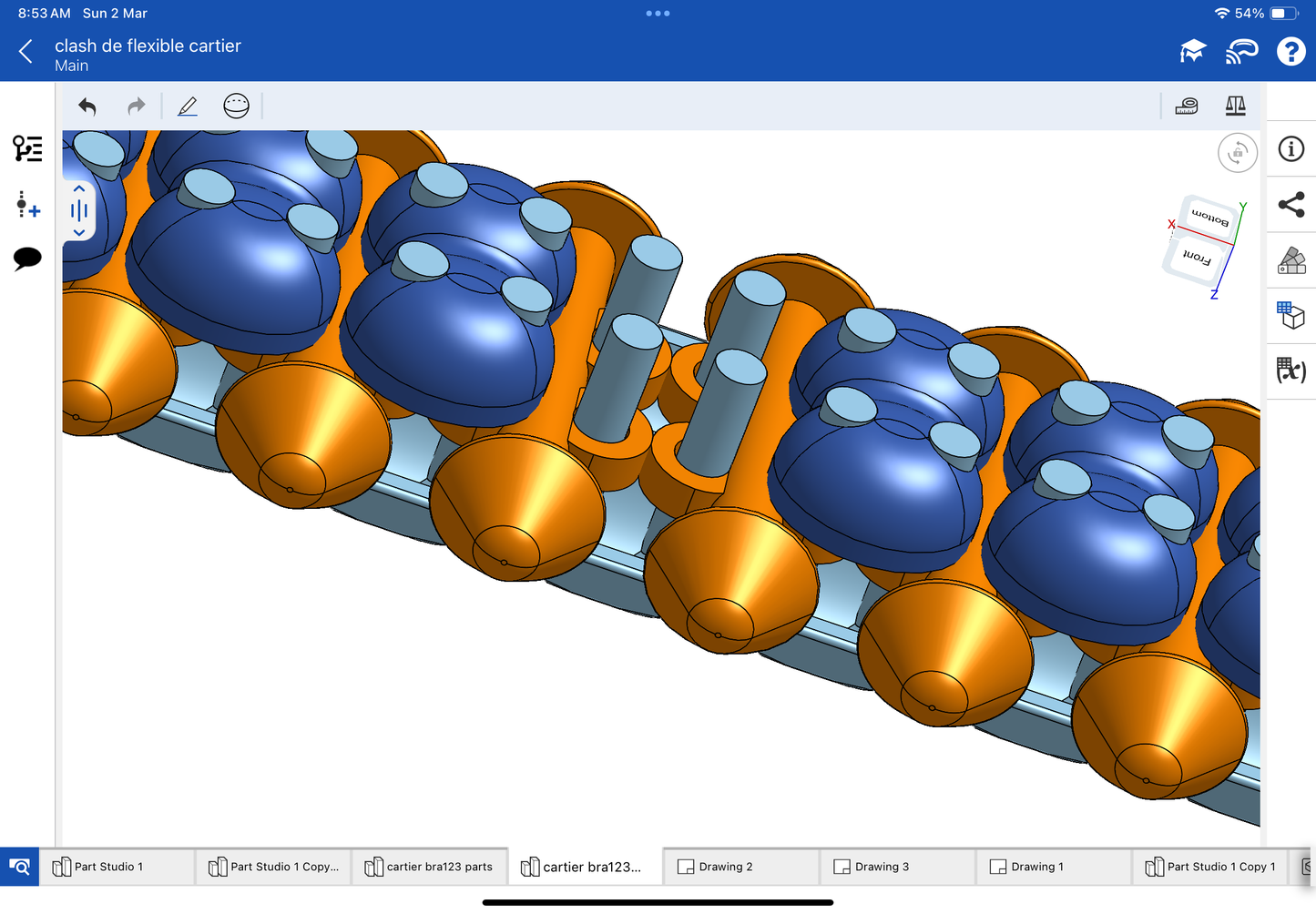The height and width of the screenshot is (914, 1316).
Task: Click the Front face of view cube
Action: [x=1196, y=258]
